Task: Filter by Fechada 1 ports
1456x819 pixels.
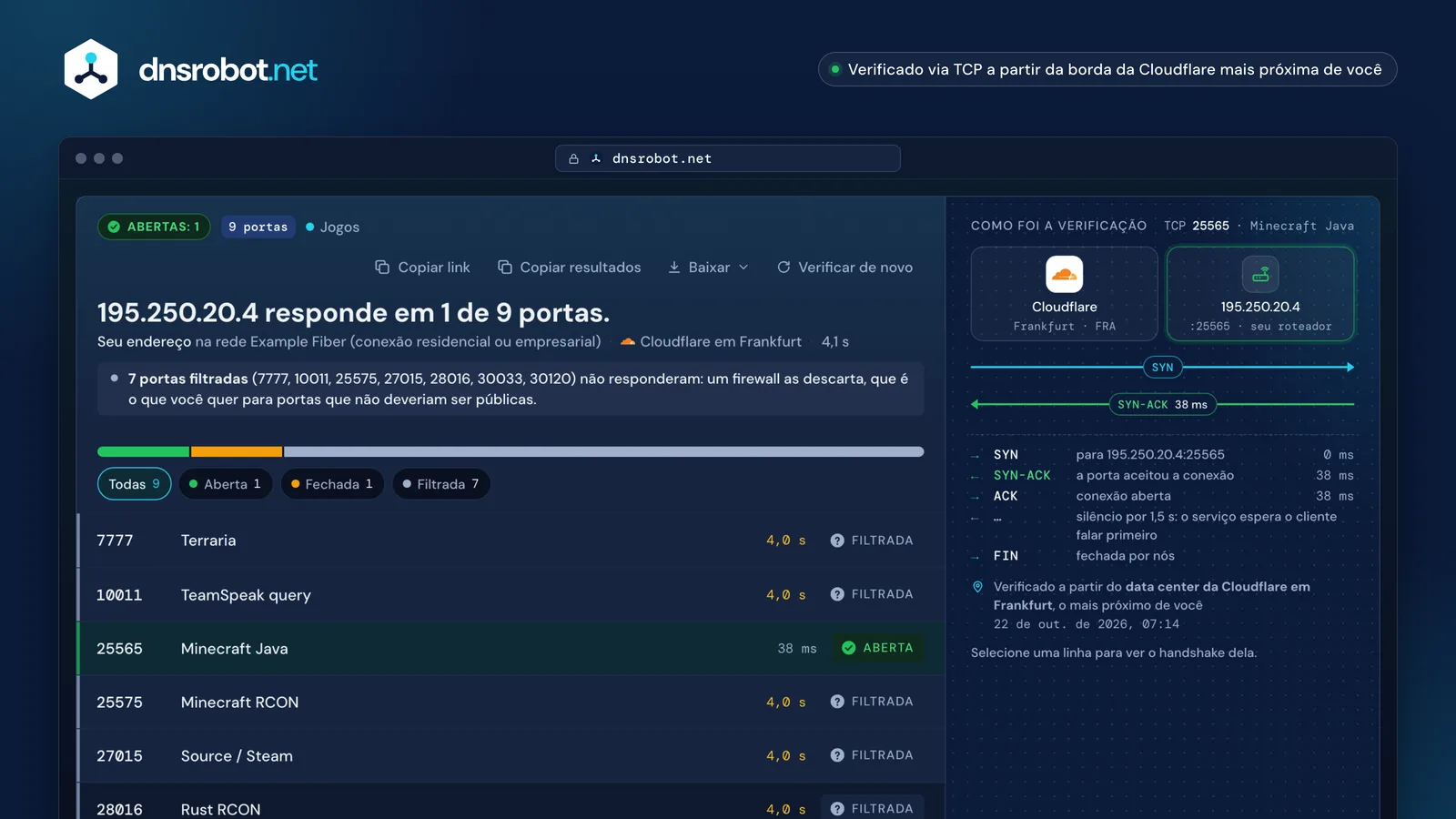Action: click(332, 484)
